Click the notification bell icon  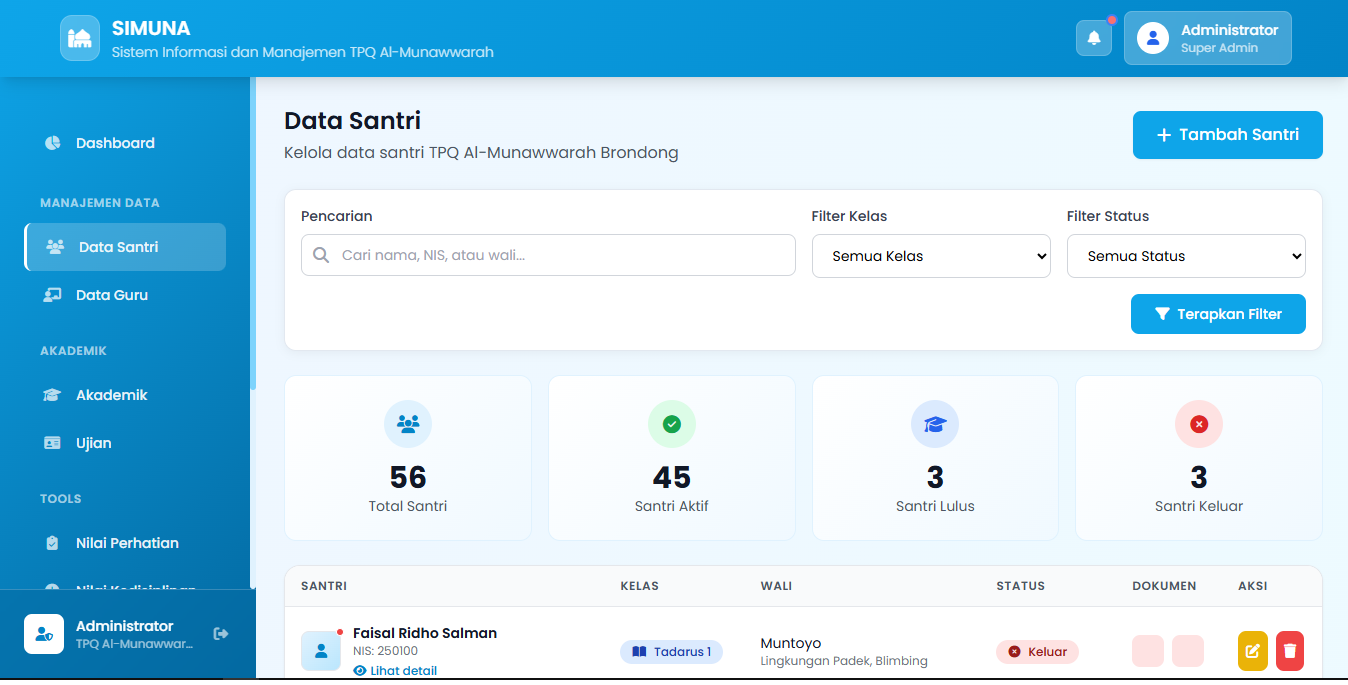pos(1093,38)
